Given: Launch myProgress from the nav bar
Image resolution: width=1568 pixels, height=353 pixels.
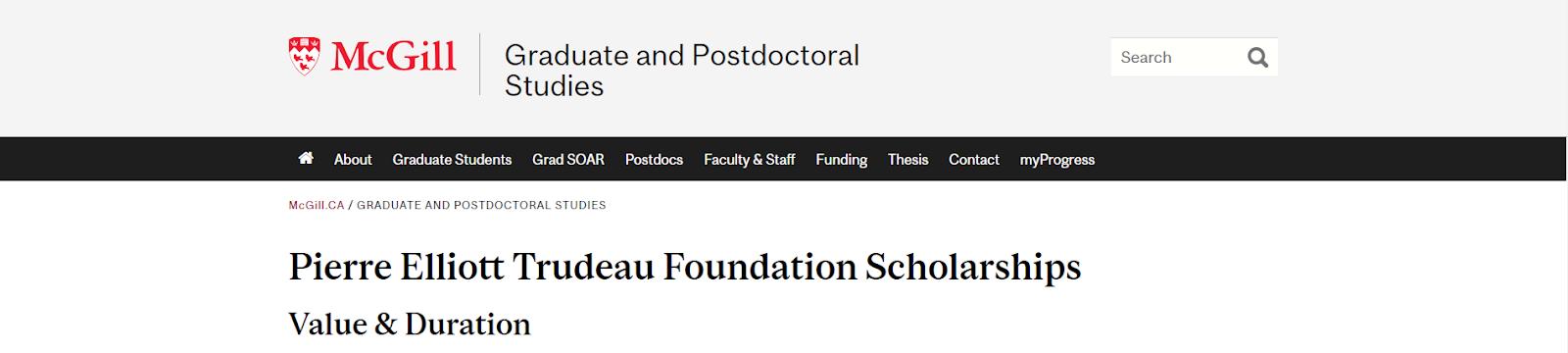Looking at the screenshot, I should (x=1057, y=159).
